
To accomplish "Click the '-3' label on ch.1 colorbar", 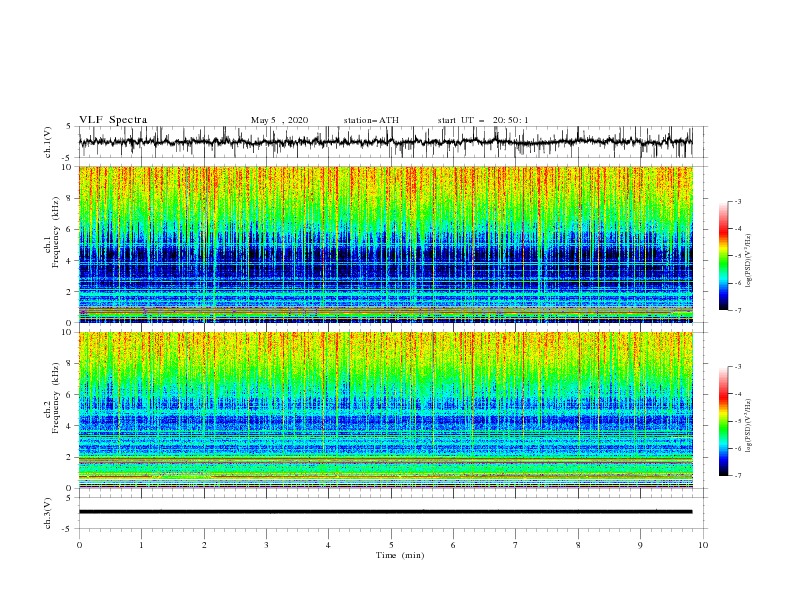I will [738, 201].
